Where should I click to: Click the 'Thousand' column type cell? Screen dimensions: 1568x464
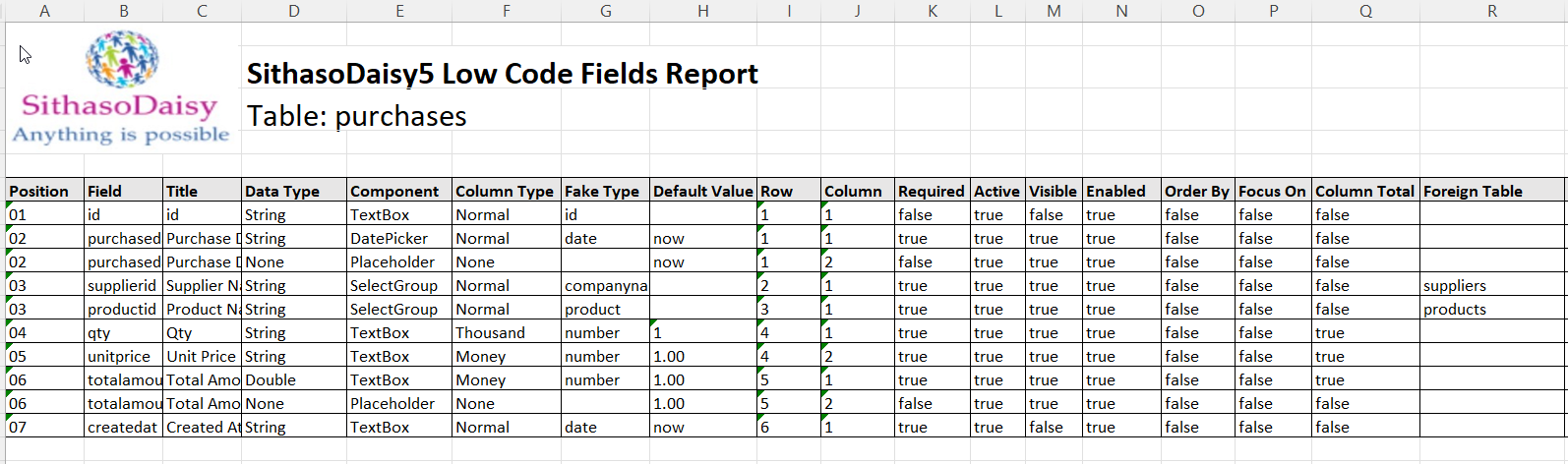click(x=490, y=332)
